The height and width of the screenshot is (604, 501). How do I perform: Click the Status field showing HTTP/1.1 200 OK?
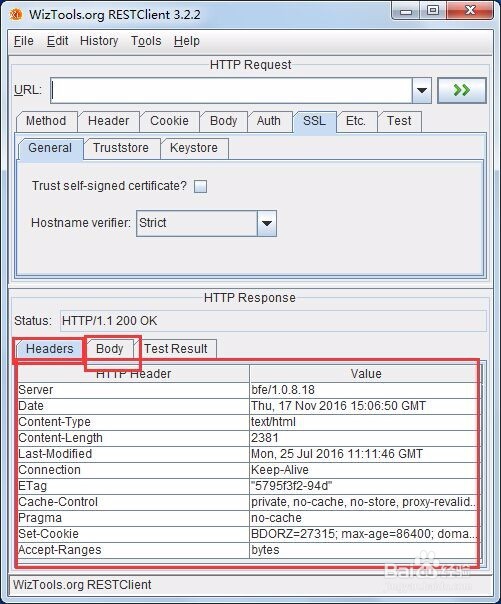(273, 321)
